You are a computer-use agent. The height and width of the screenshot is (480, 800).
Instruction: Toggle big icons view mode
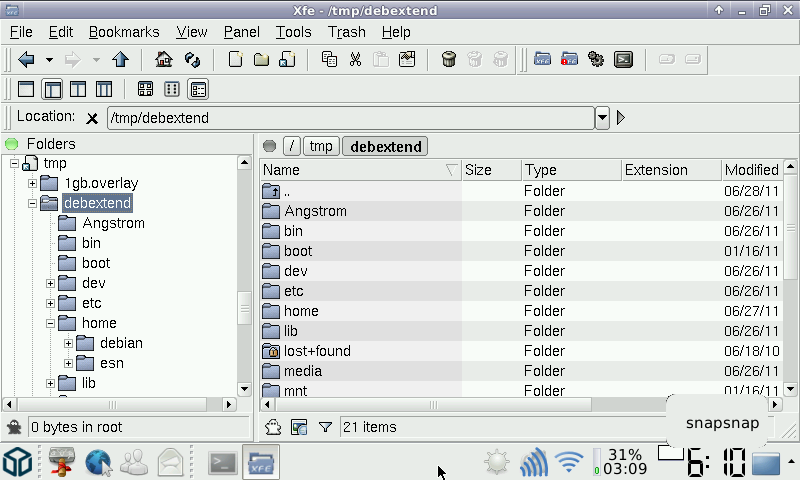click(146, 89)
